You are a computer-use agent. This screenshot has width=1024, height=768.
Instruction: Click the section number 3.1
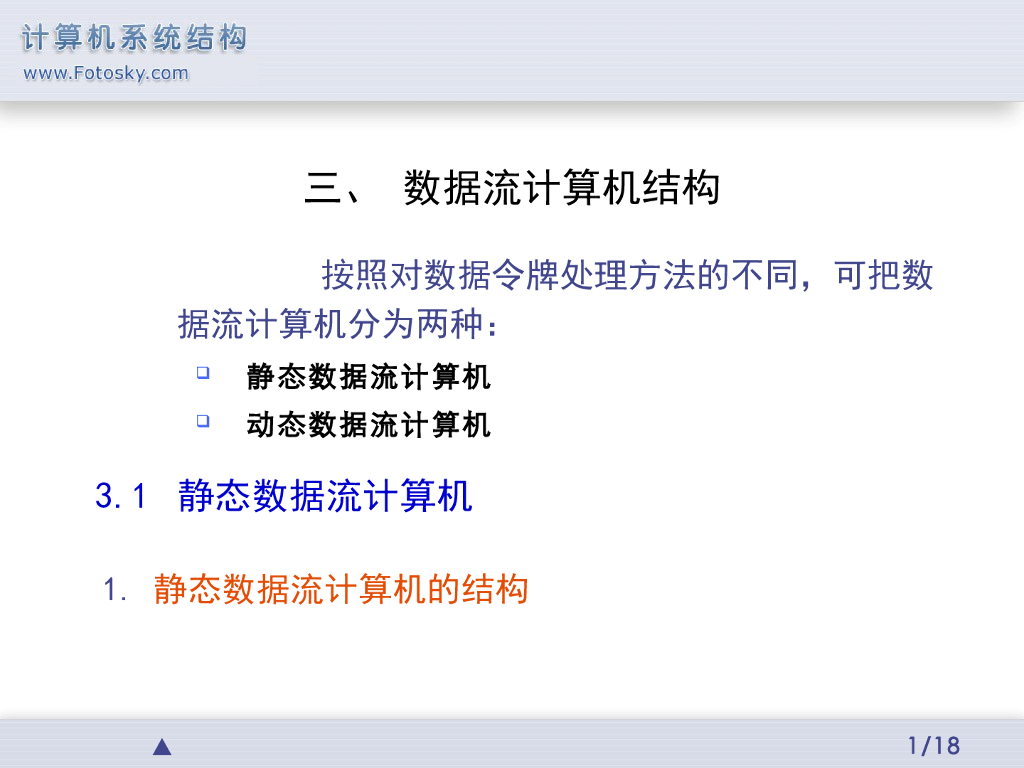point(121,496)
